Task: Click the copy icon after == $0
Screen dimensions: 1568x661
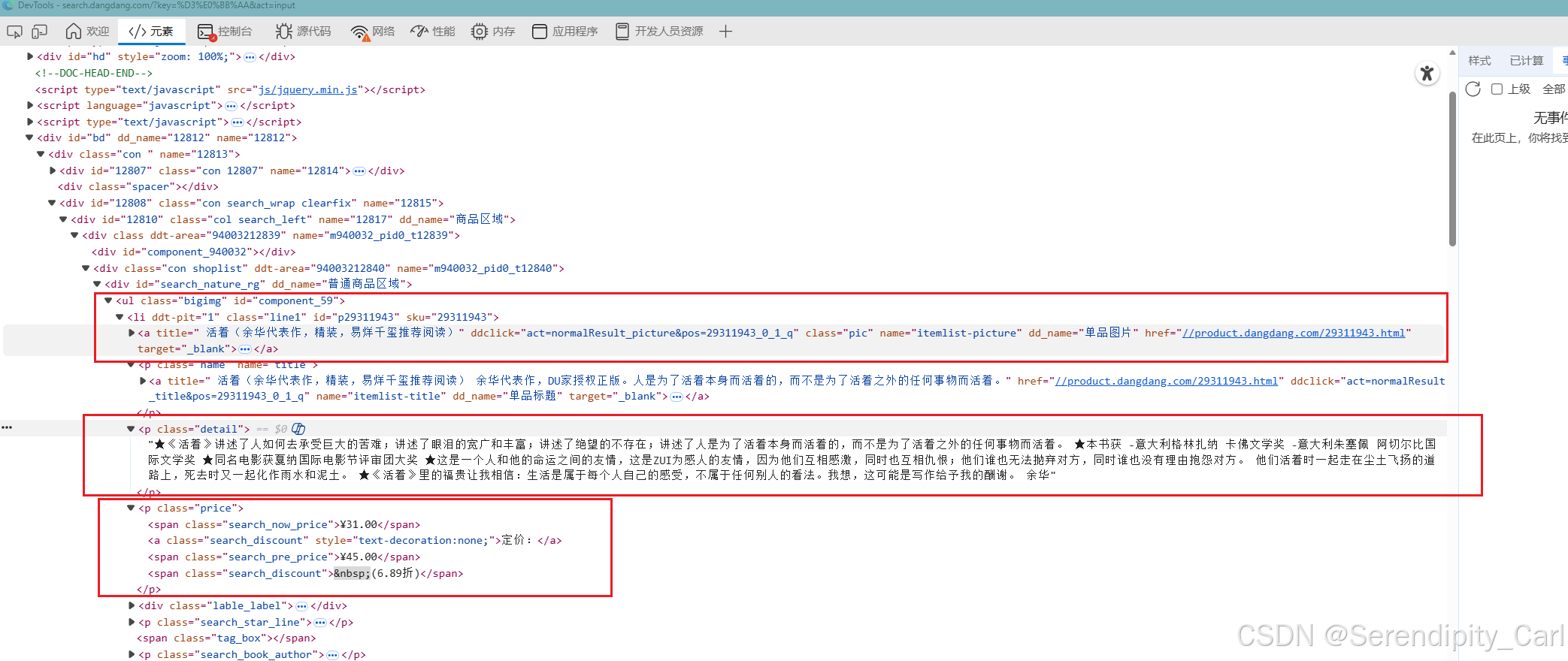Action: coord(298,429)
